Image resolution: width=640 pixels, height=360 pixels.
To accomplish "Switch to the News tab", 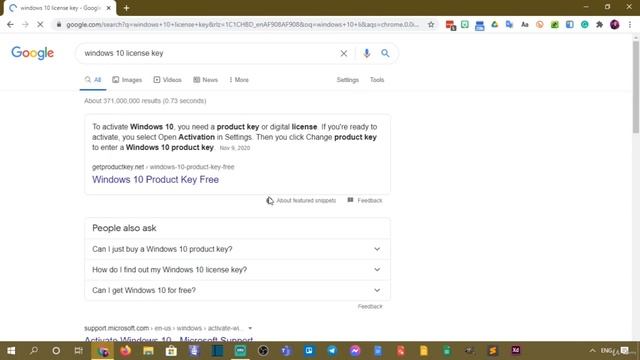I will coord(205,80).
